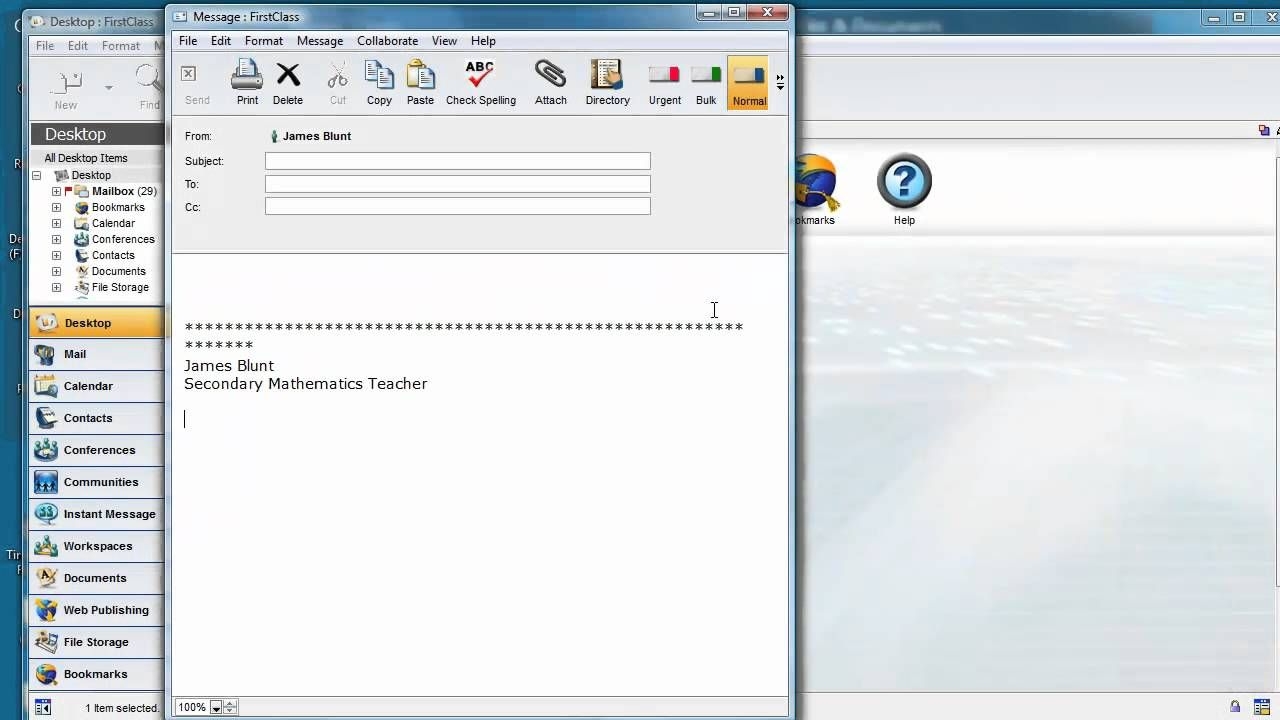Expand the Mailbox tree node
The image size is (1280, 720).
click(x=57, y=191)
